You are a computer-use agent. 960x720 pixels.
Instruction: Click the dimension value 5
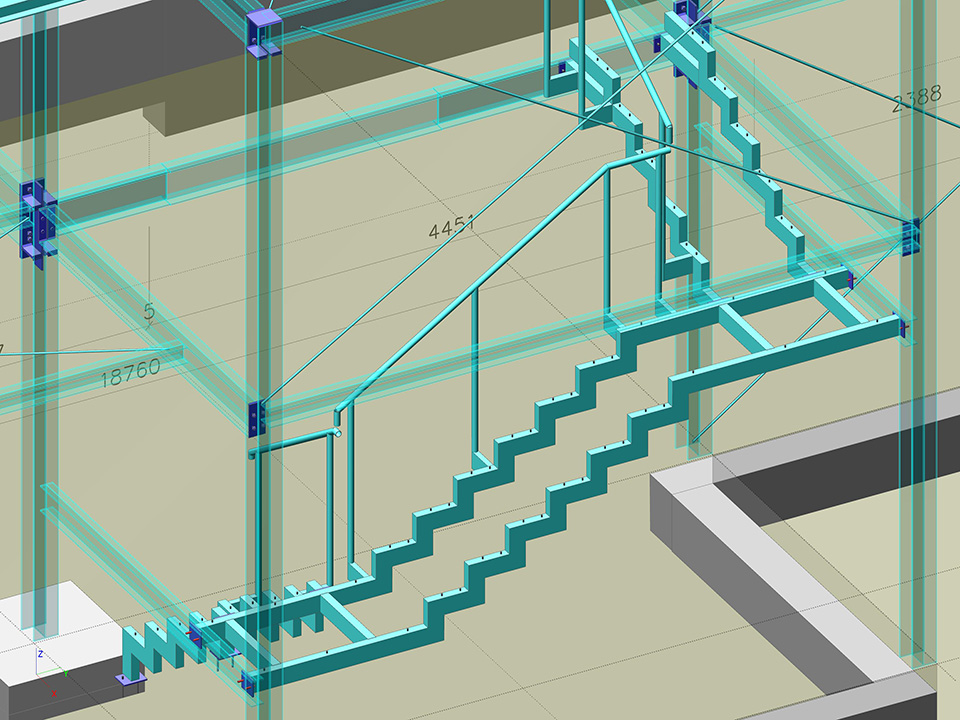pos(149,312)
